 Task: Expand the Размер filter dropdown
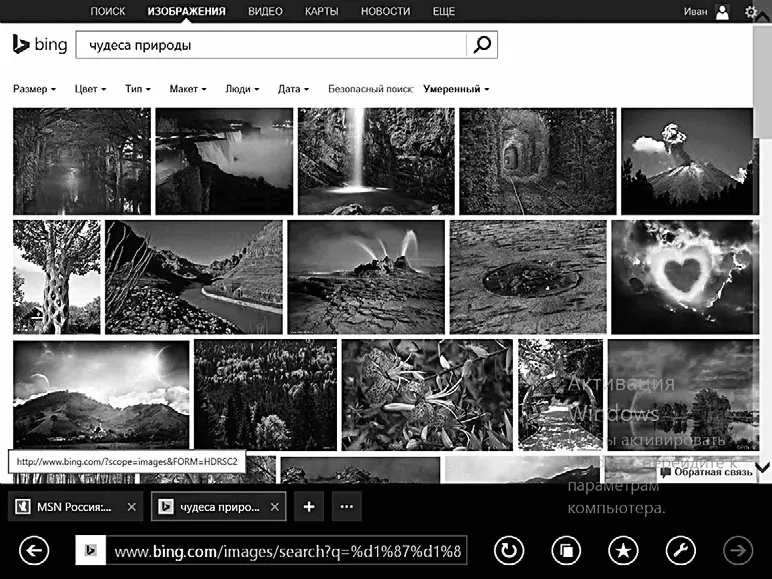pos(34,89)
